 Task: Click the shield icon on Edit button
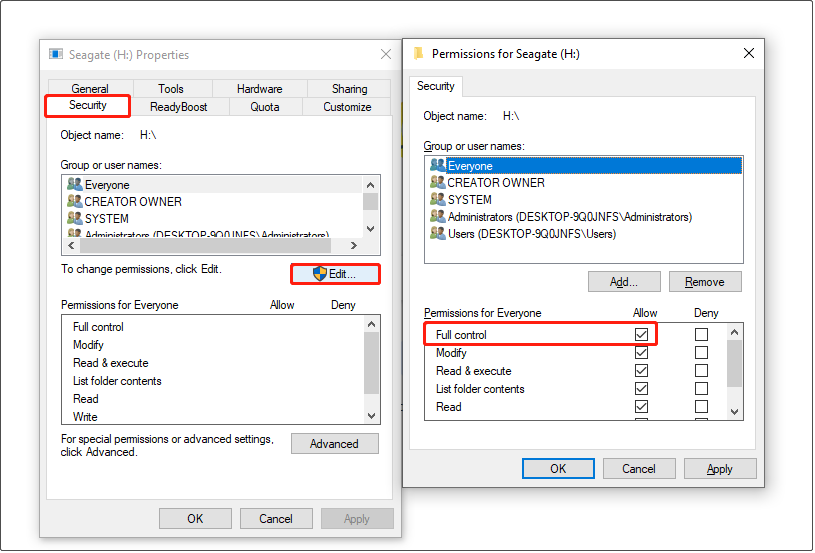coord(320,274)
